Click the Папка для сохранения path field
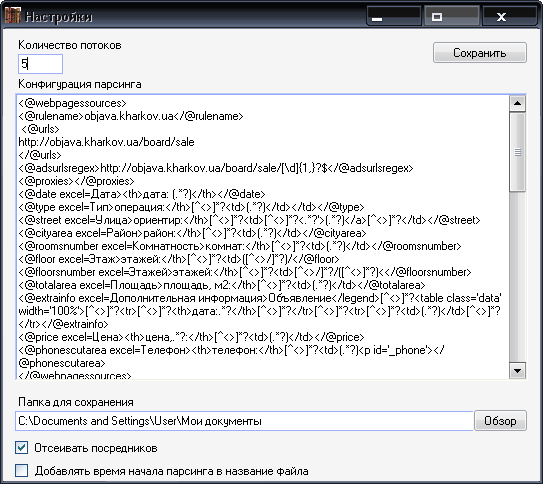 [244, 421]
